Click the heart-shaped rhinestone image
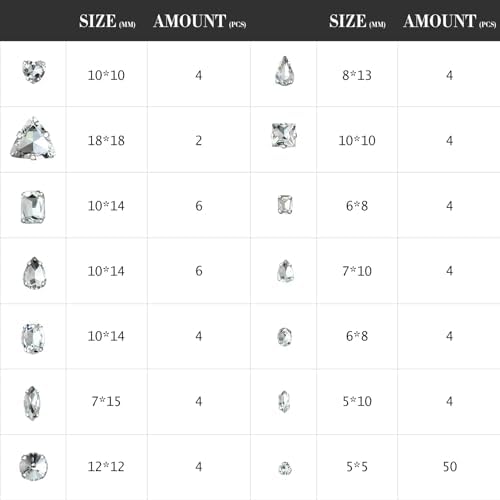 point(34,71)
